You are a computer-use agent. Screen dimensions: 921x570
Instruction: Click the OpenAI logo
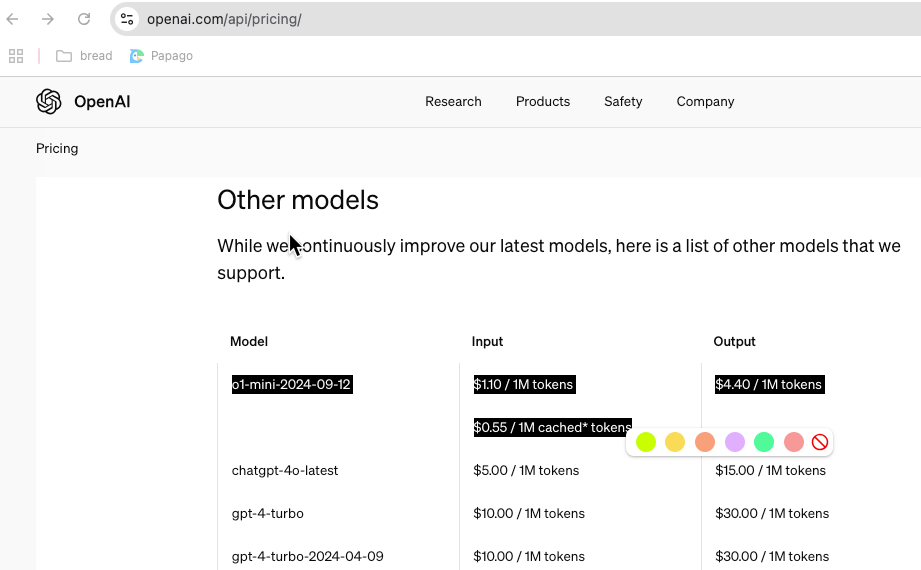[x=49, y=102]
